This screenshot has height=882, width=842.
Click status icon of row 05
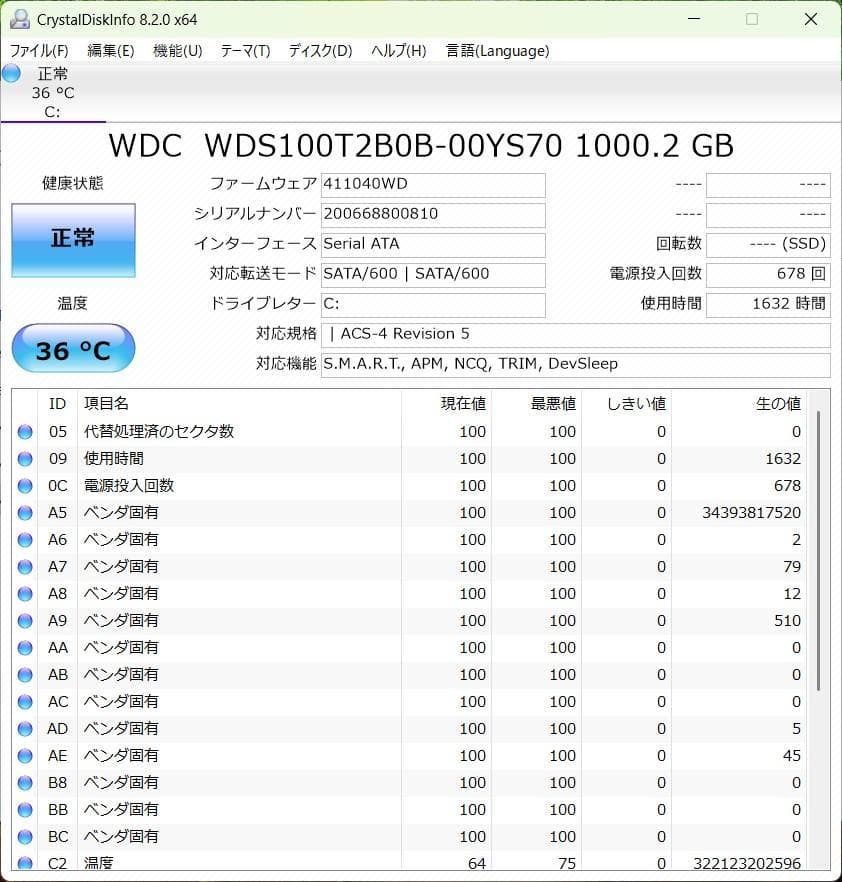tap(25, 432)
